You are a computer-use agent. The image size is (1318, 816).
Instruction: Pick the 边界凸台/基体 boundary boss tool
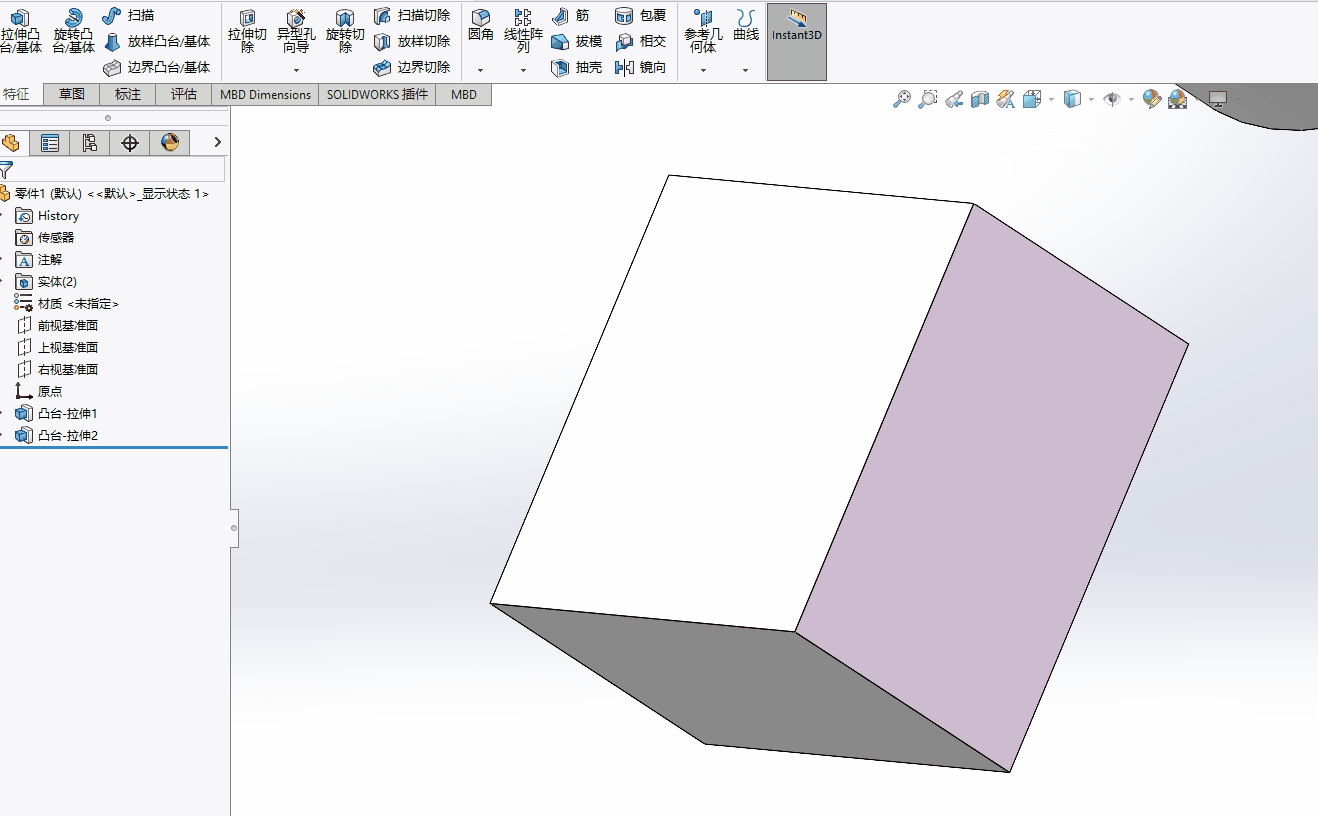[157, 67]
